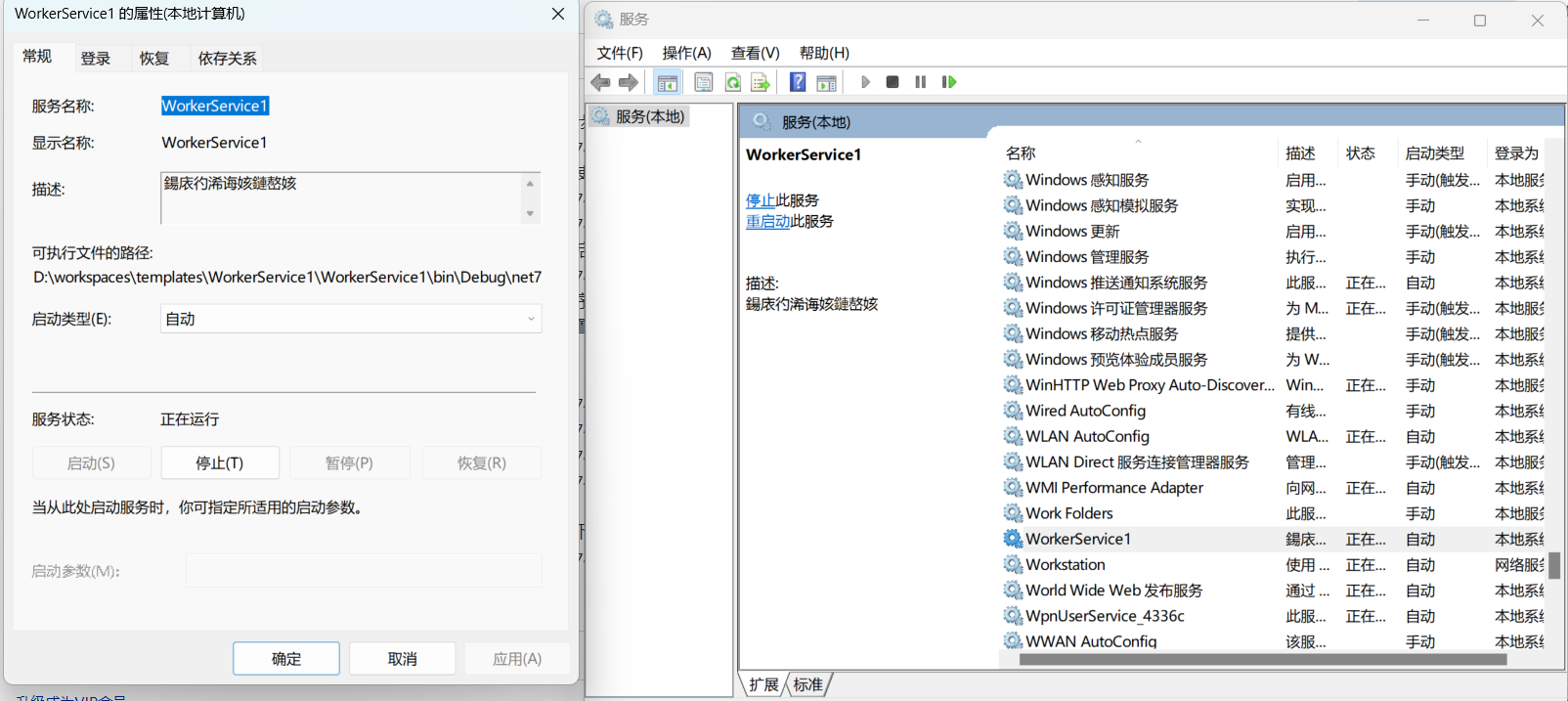Screen dimensions: 1568x701
Task: Switch to 恢复 tab in properties dialog
Action: pyautogui.click(x=154, y=59)
